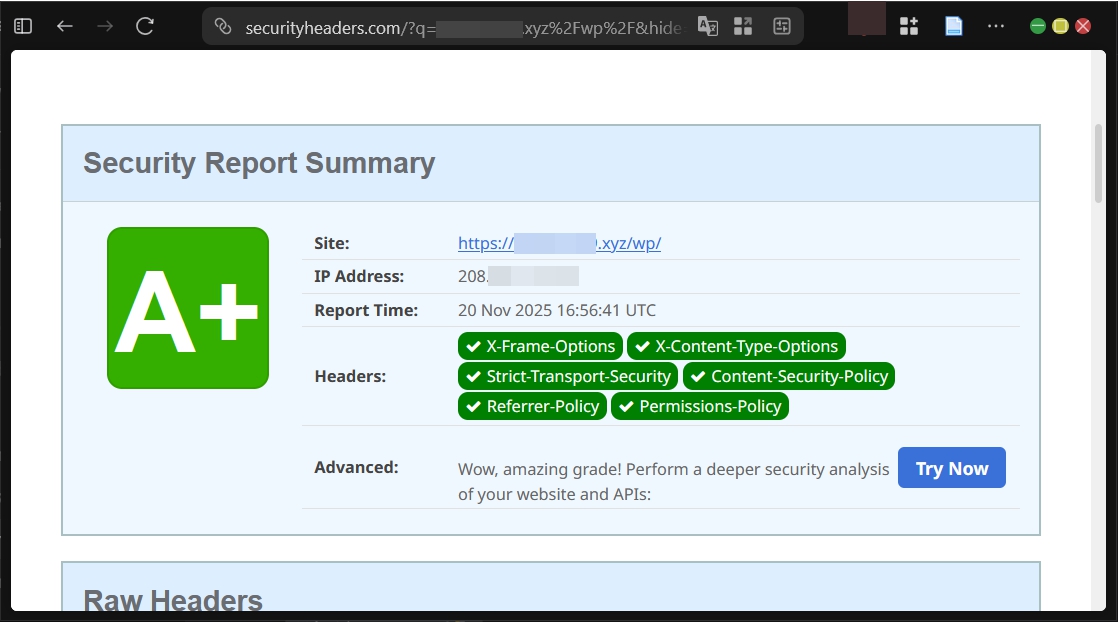This screenshot has width=1118, height=622.
Task: Click the Strict-Transport-Security badge
Action: point(567,376)
